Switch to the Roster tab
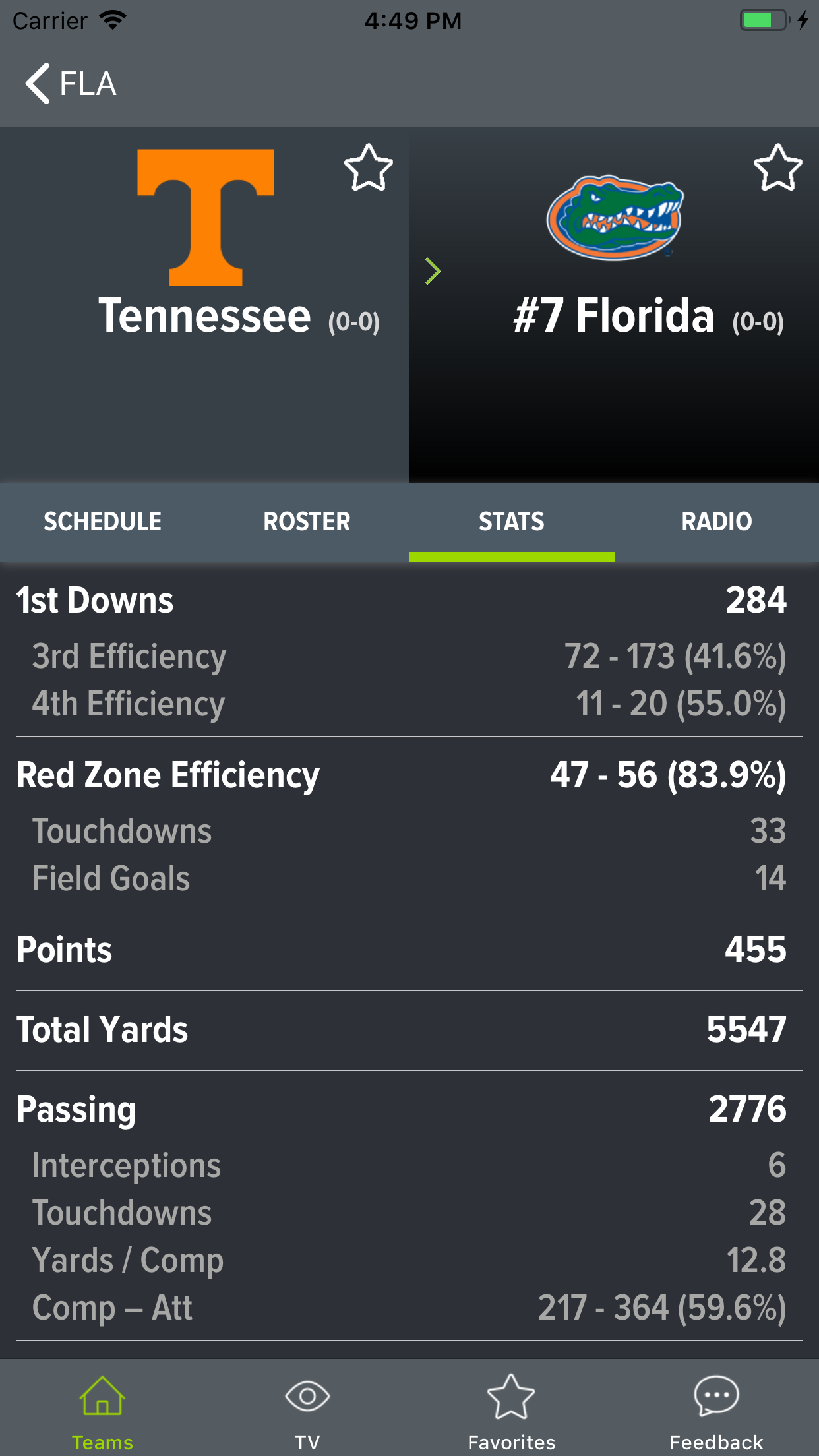Image resolution: width=819 pixels, height=1456 pixels. pos(307,522)
